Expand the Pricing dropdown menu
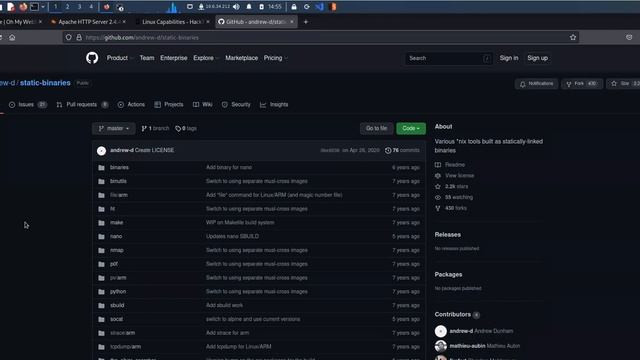This screenshot has height=360, width=640. pos(276,58)
